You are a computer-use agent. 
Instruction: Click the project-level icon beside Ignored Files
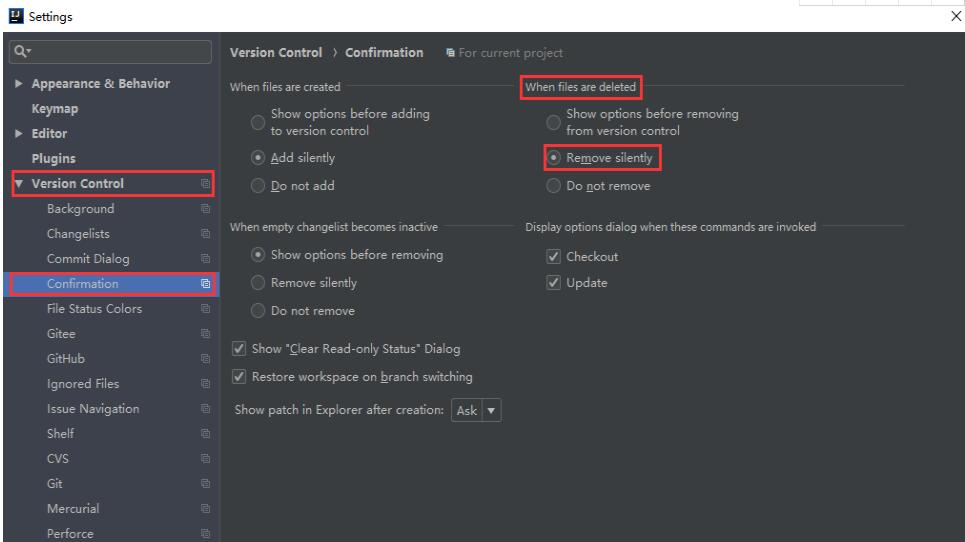coord(206,384)
